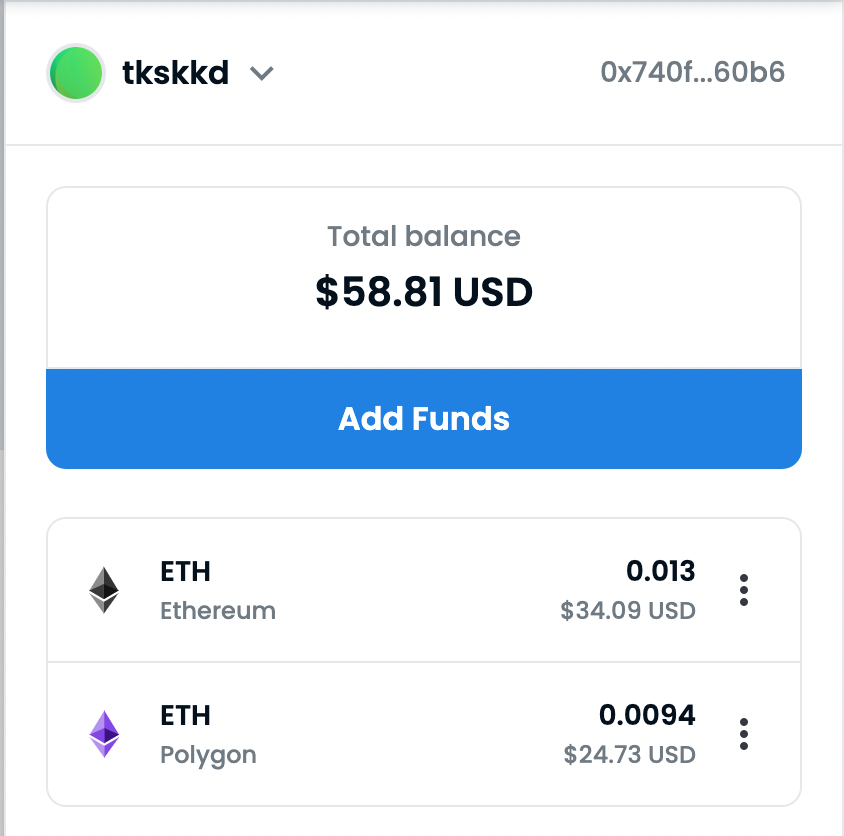Viewport: 844px width, 836px height.
Task: Select the ETH Polygon token row
Action: click(x=424, y=734)
